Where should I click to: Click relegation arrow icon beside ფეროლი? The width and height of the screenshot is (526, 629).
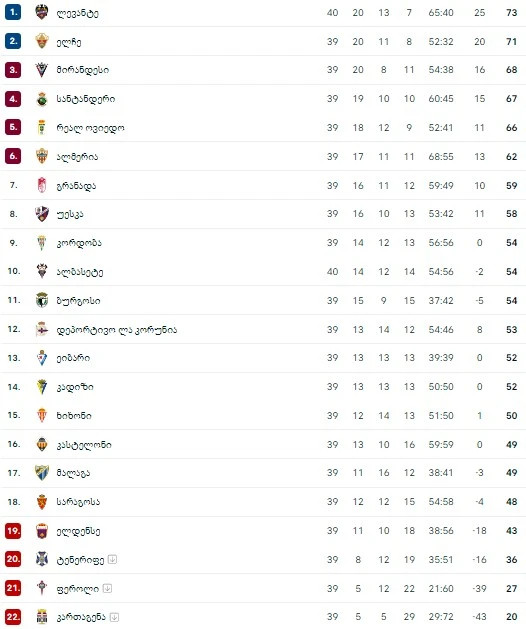point(107,588)
